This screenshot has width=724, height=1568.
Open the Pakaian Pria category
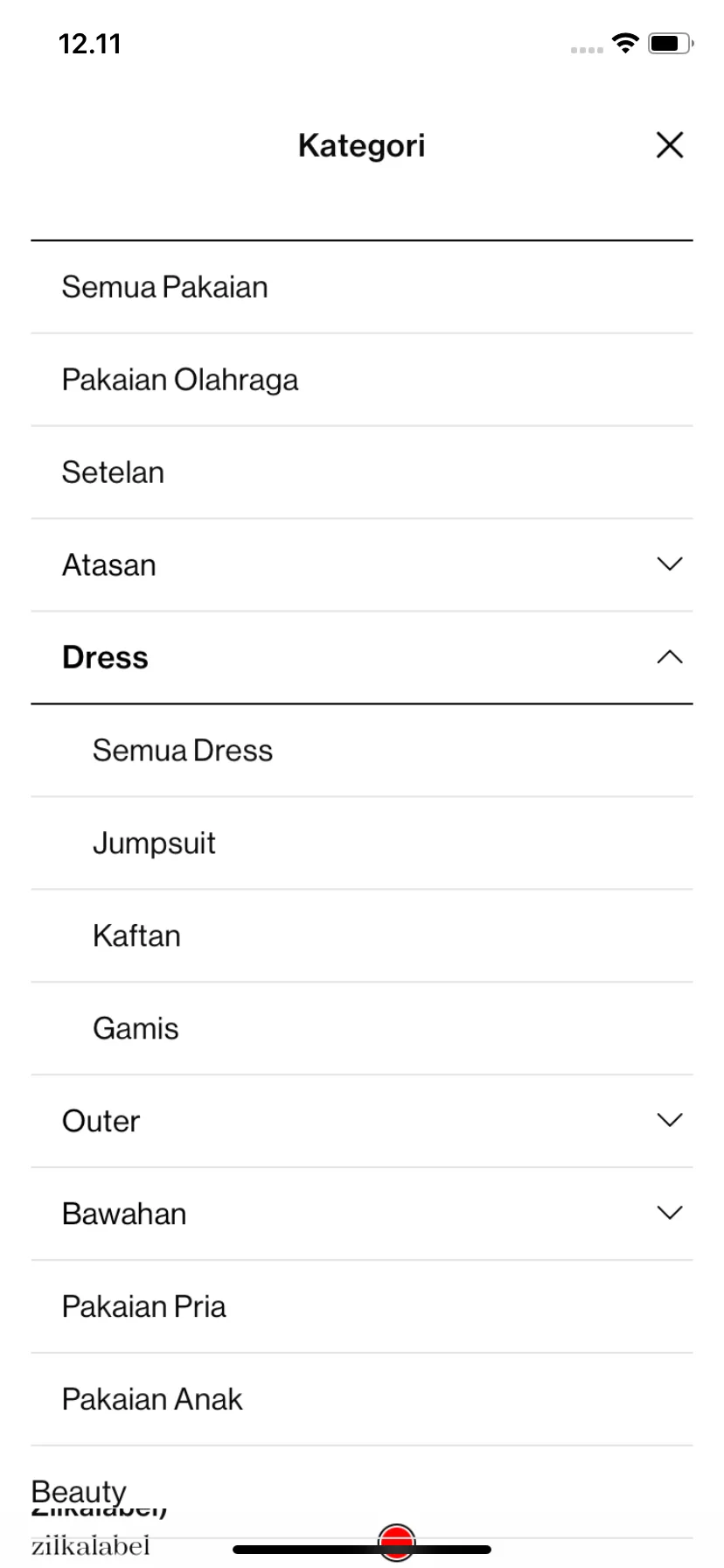pos(362,1307)
